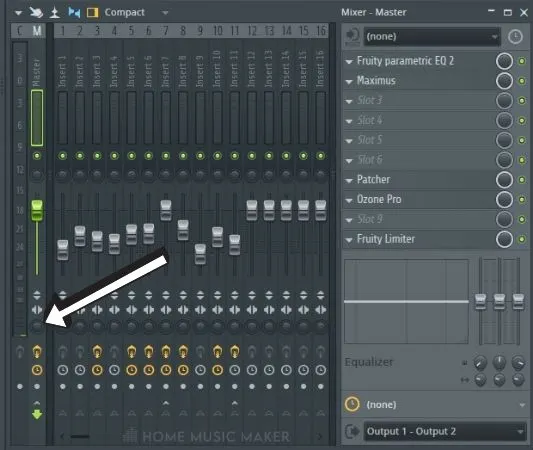Mute Insert 16 using its green LED
Screen dimensions: 533x450
point(321,156)
